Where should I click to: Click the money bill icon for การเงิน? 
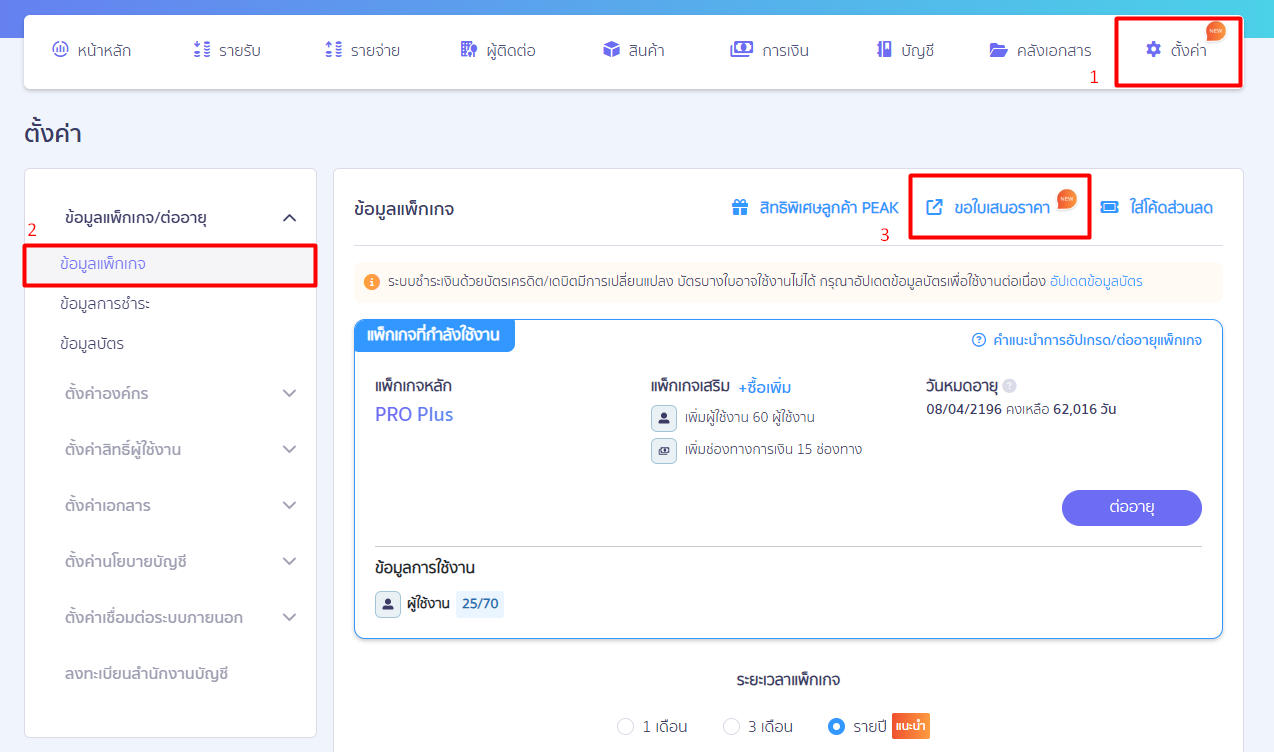[x=741, y=49]
